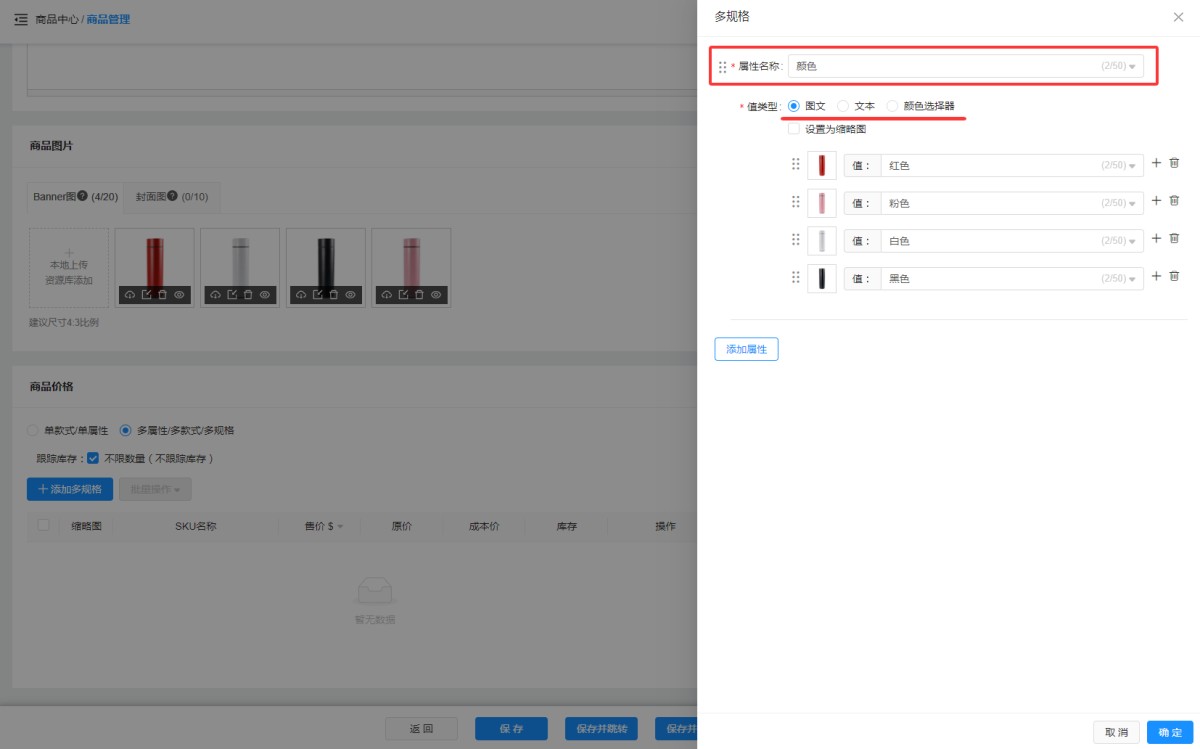Click the 保存并跳转 button
The image size is (1200, 749).
(602, 729)
